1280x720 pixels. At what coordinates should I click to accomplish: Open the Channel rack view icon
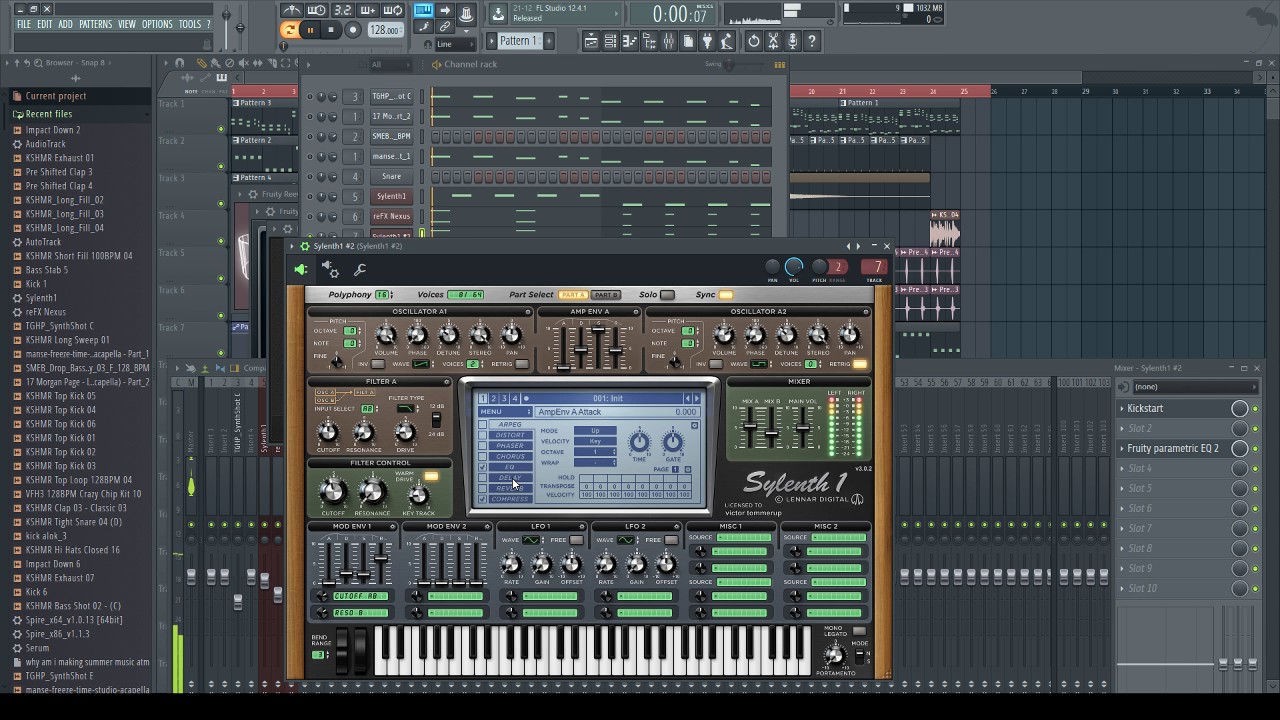[x=609, y=41]
